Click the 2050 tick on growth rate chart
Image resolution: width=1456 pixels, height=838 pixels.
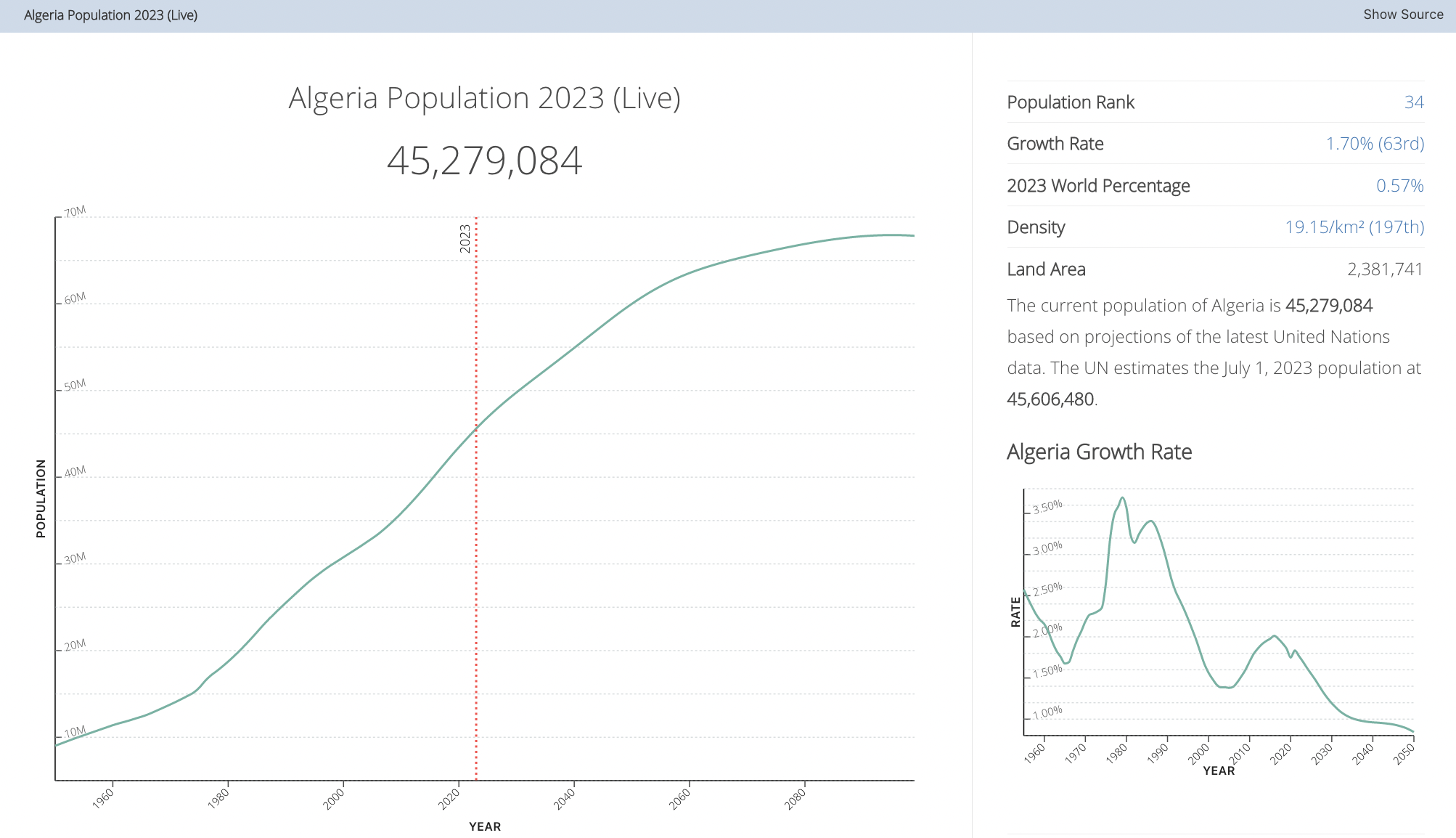[1404, 754]
